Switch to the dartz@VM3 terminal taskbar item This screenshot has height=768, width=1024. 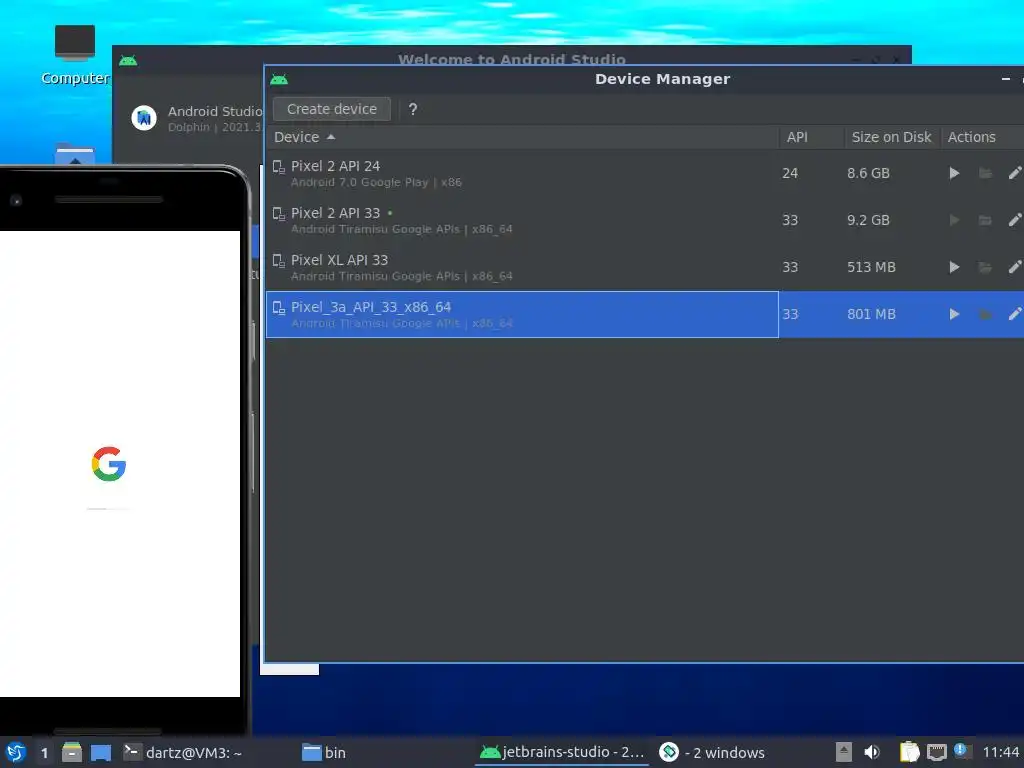click(183, 752)
